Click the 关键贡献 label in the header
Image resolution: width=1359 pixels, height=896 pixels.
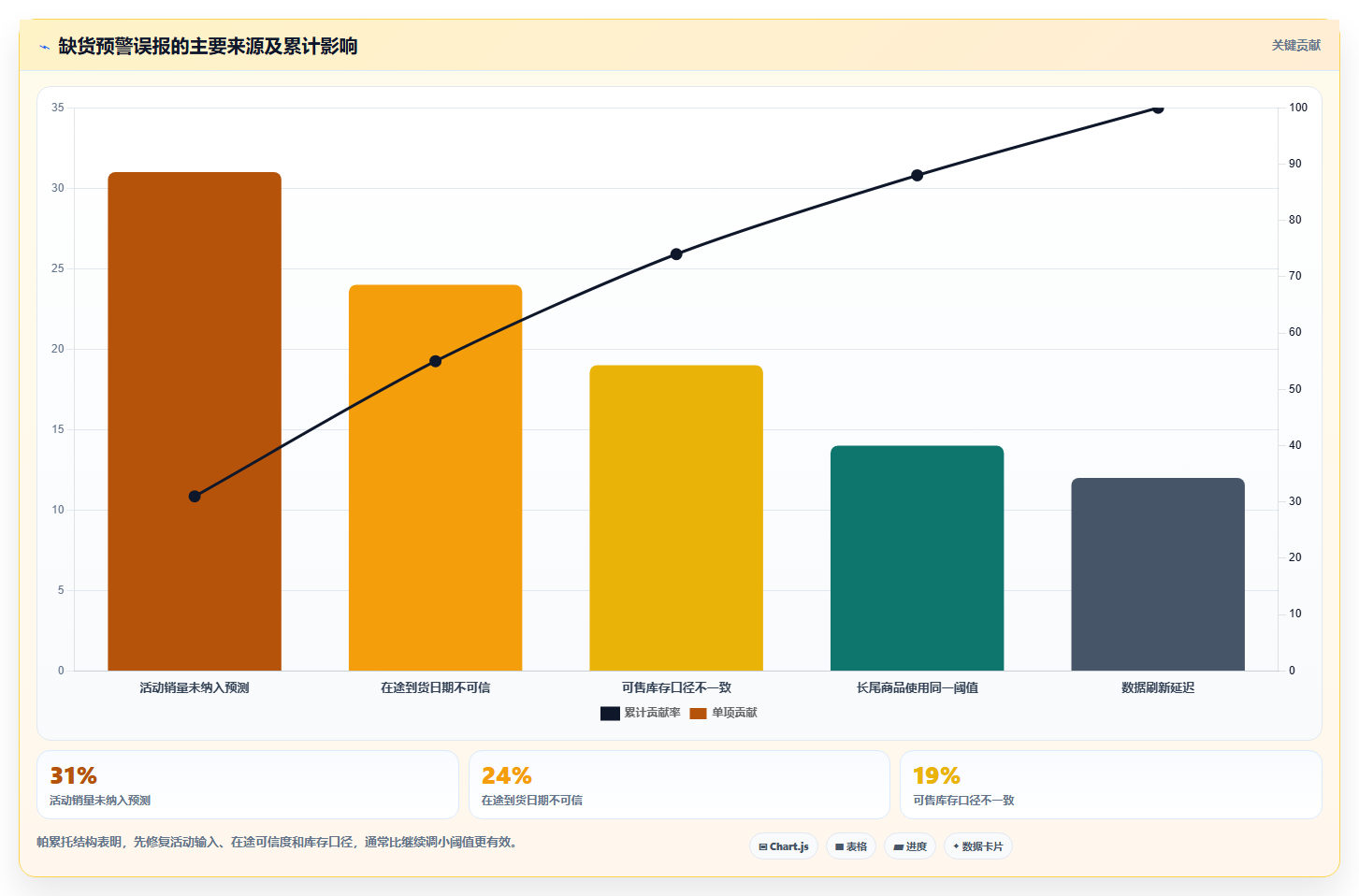[1295, 45]
